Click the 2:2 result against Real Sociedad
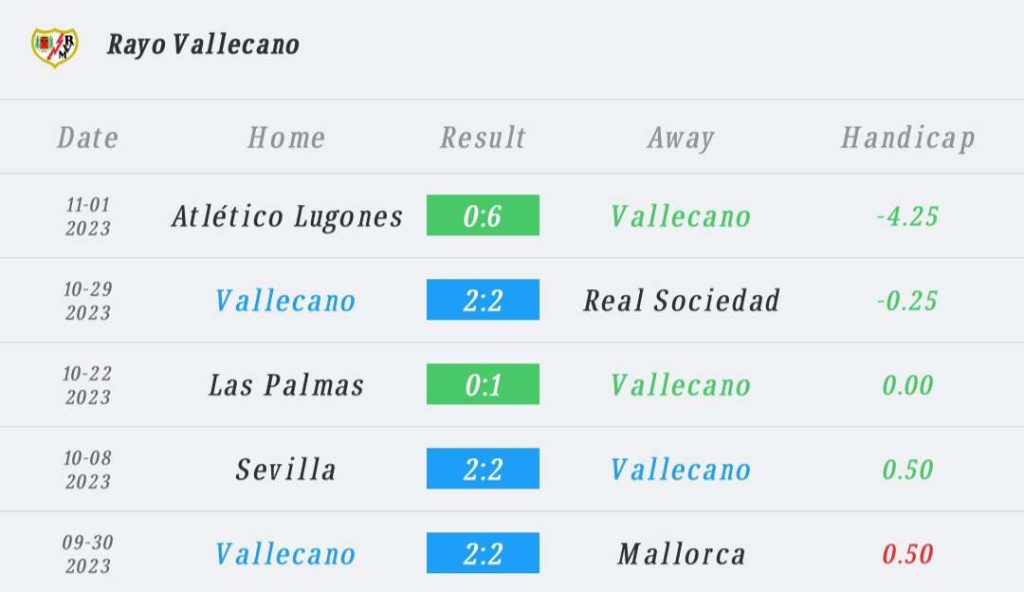Screen dimensions: 1024x592 [483, 299]
